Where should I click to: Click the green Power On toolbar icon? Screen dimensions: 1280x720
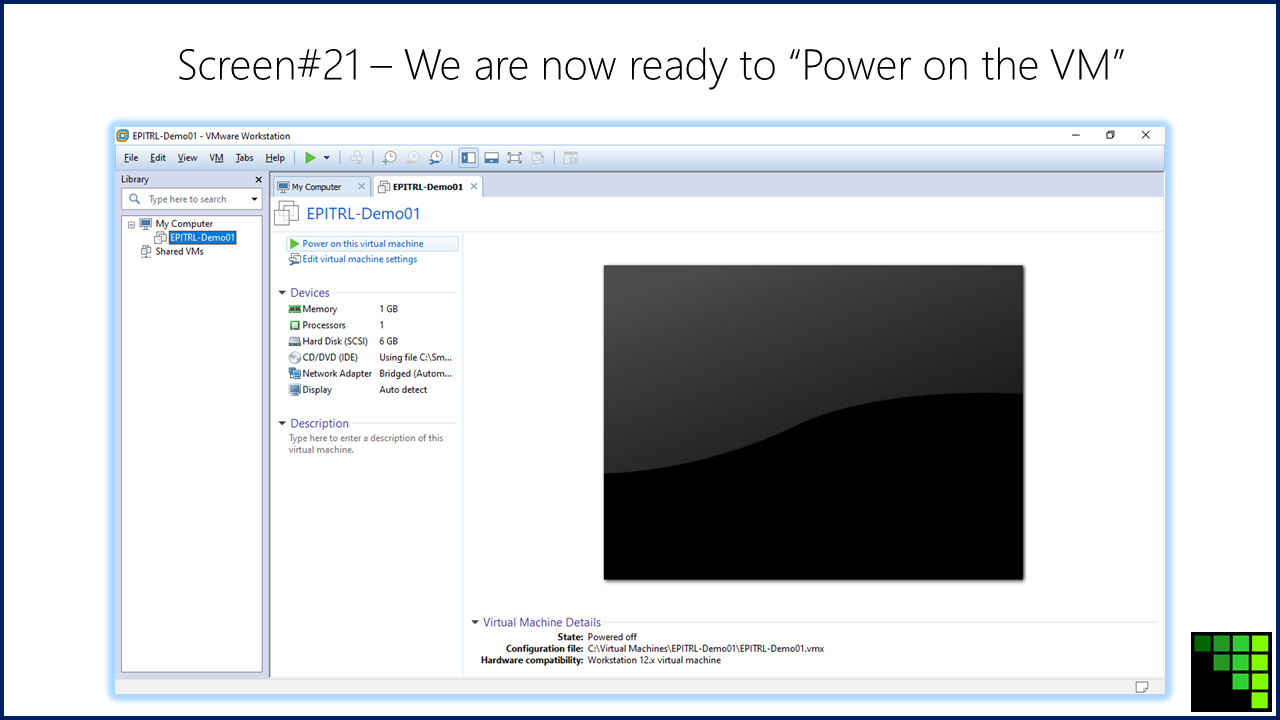pyautogui.click(x=311, y=158)
